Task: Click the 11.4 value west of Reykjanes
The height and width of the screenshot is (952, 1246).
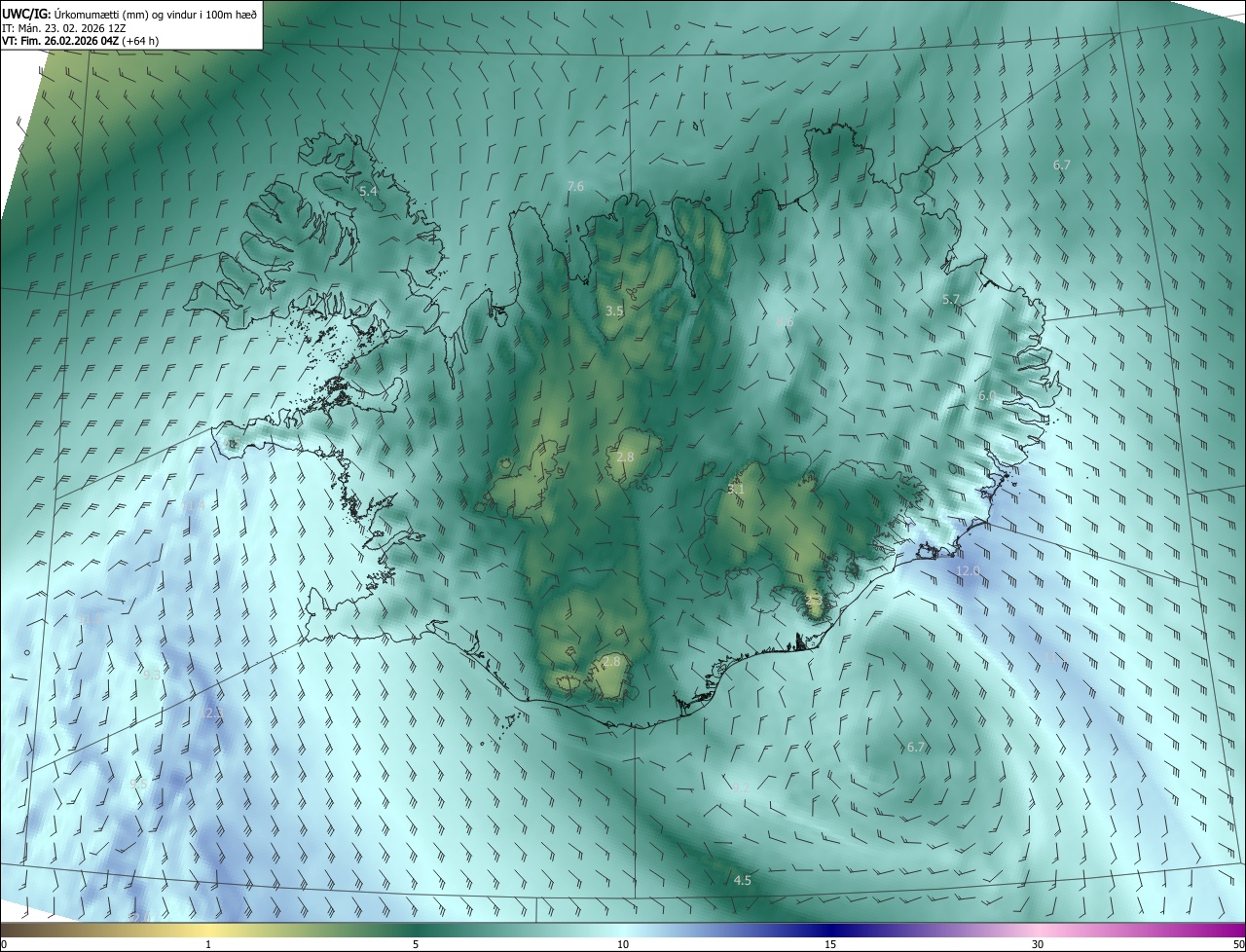Action: click(x=194, y=506)
